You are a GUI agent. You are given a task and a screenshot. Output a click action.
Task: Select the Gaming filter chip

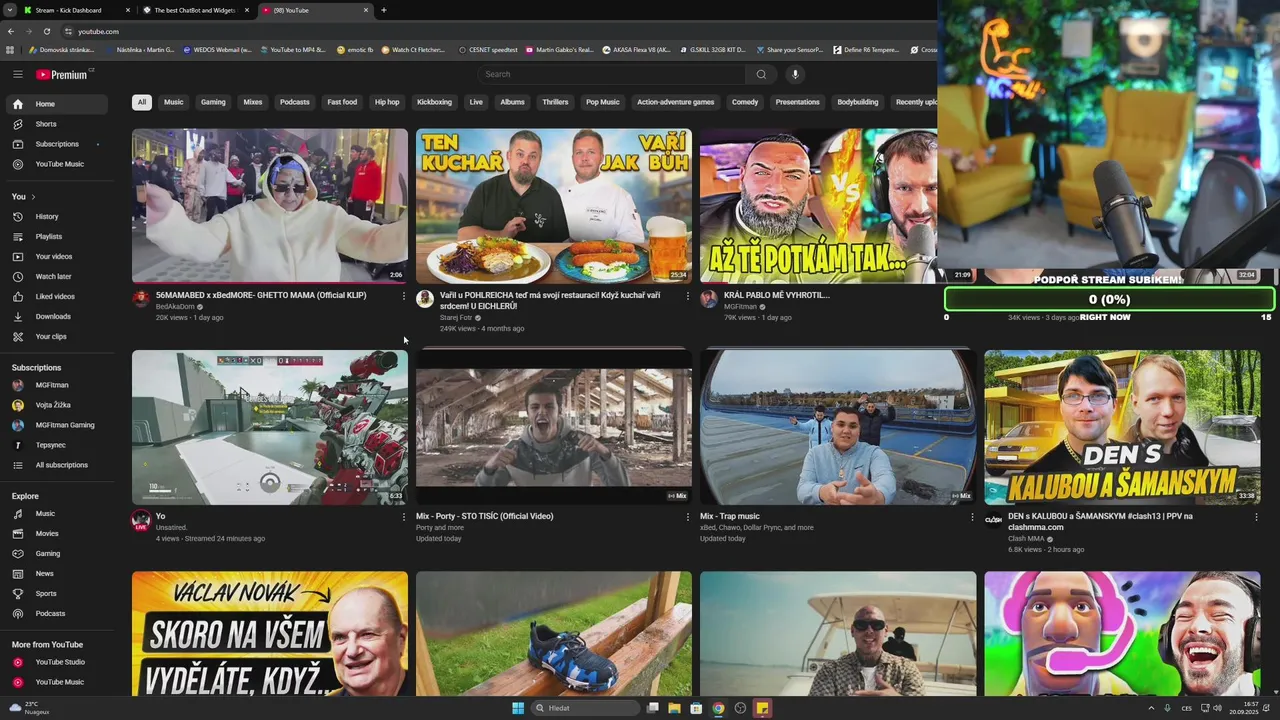213,102
